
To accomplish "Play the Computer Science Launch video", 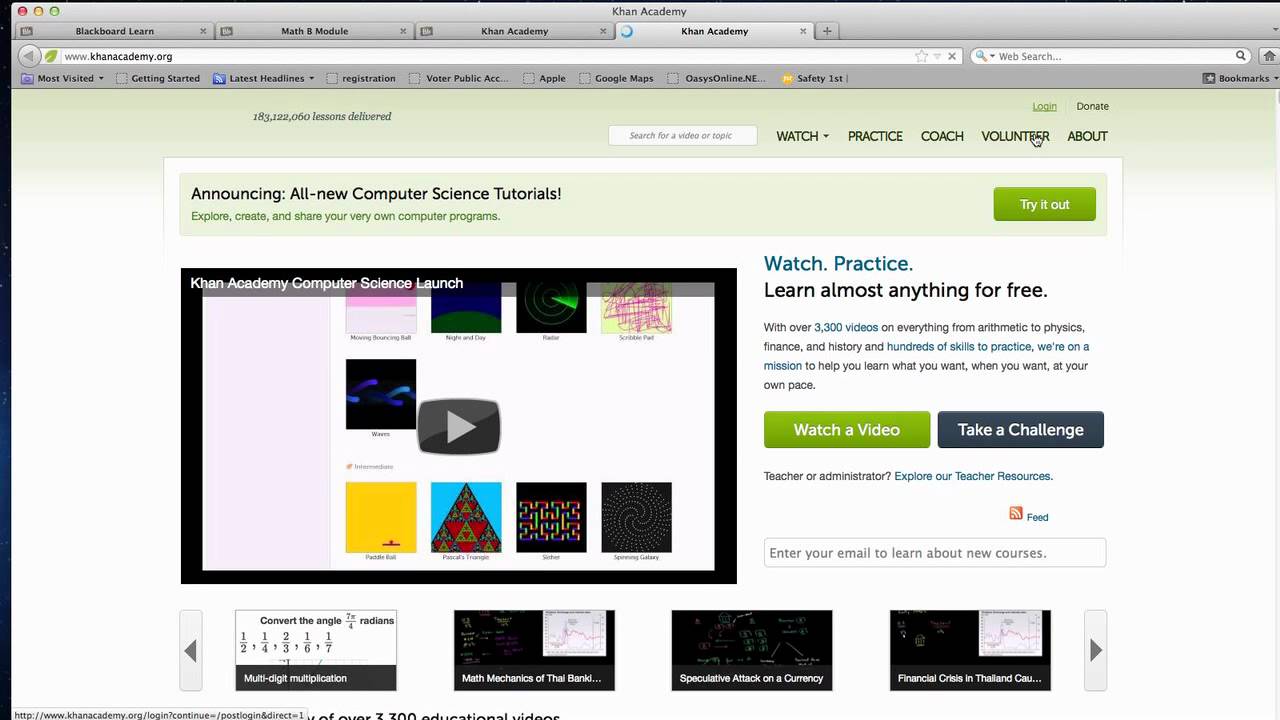I will (x=459, y=426).
